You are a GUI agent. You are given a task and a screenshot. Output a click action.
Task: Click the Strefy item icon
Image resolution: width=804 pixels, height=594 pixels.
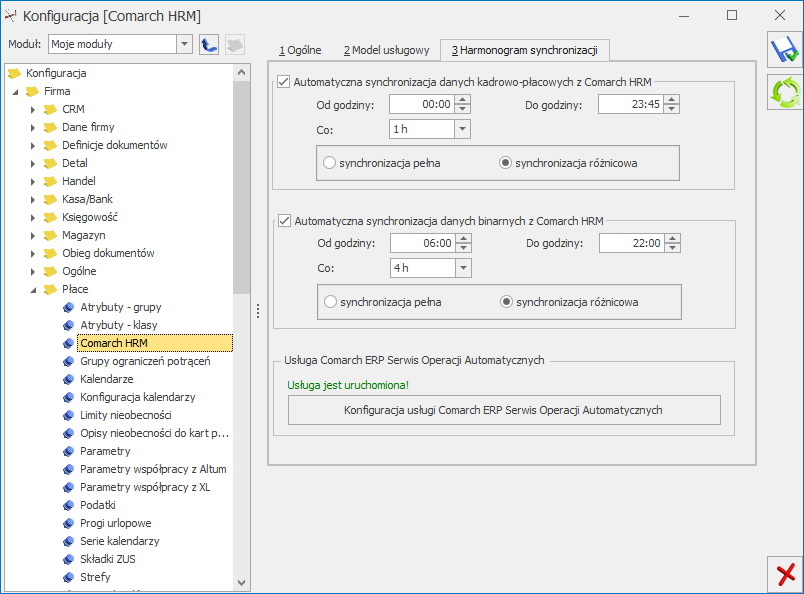point(68,577)
